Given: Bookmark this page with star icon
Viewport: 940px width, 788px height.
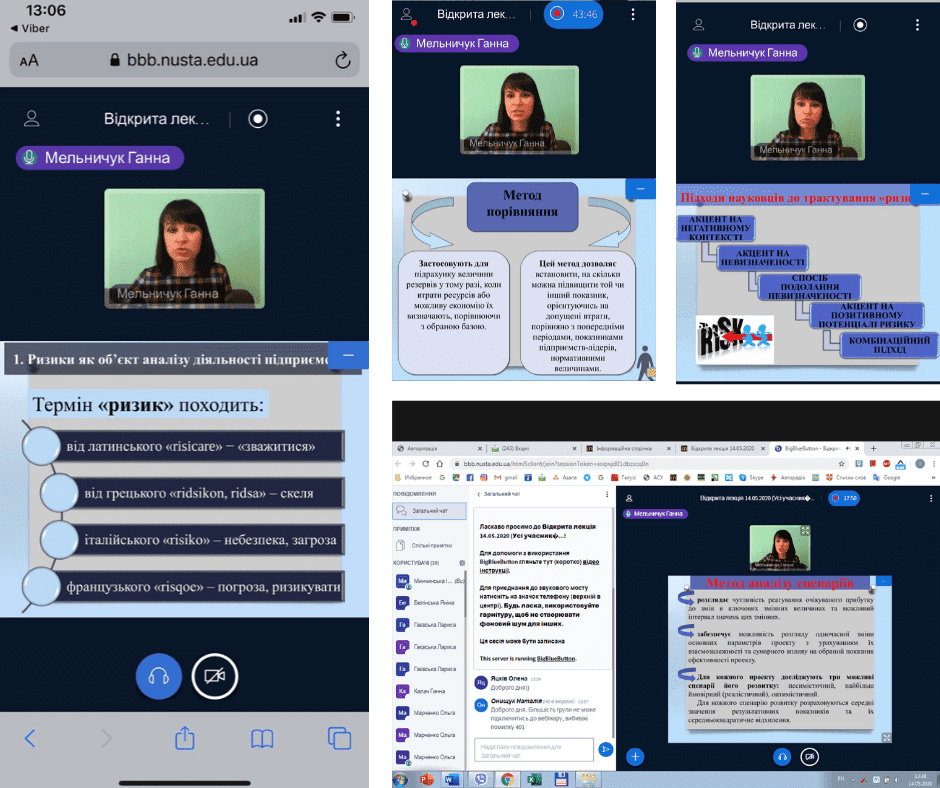Looking at the screenshot, I should tap(842, 464).
